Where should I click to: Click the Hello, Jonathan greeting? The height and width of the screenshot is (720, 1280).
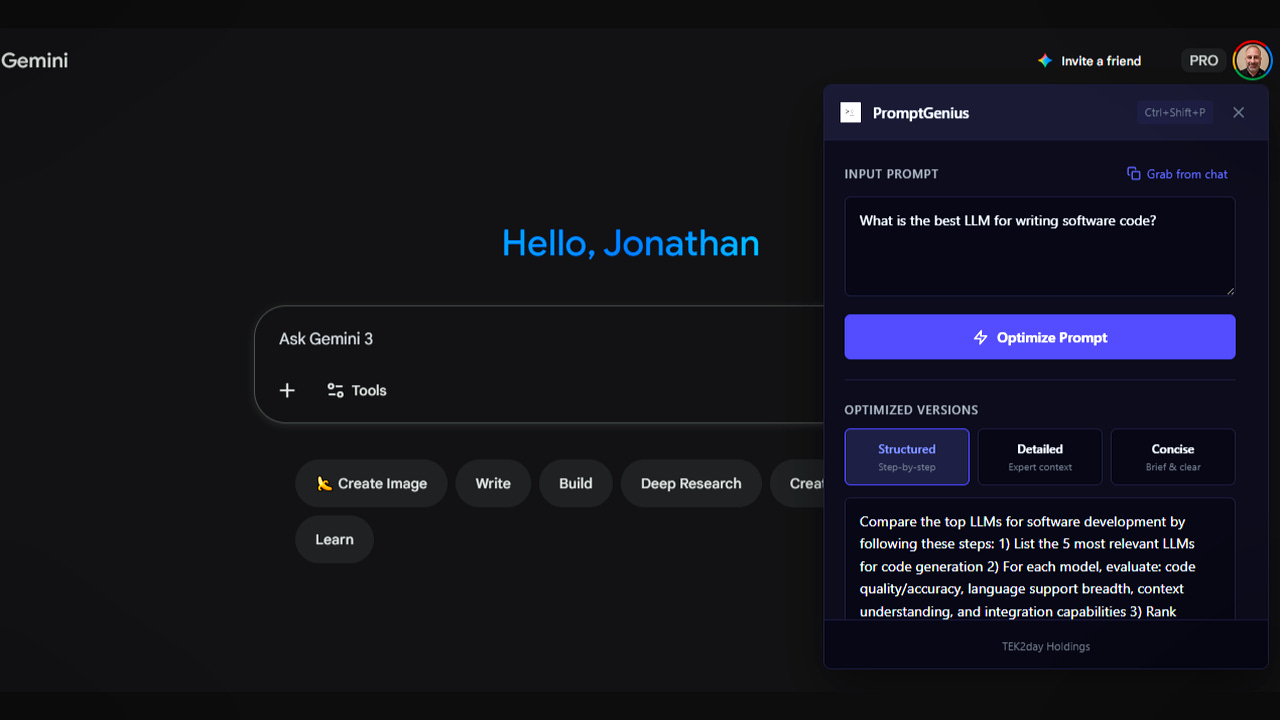pos(630,243)
